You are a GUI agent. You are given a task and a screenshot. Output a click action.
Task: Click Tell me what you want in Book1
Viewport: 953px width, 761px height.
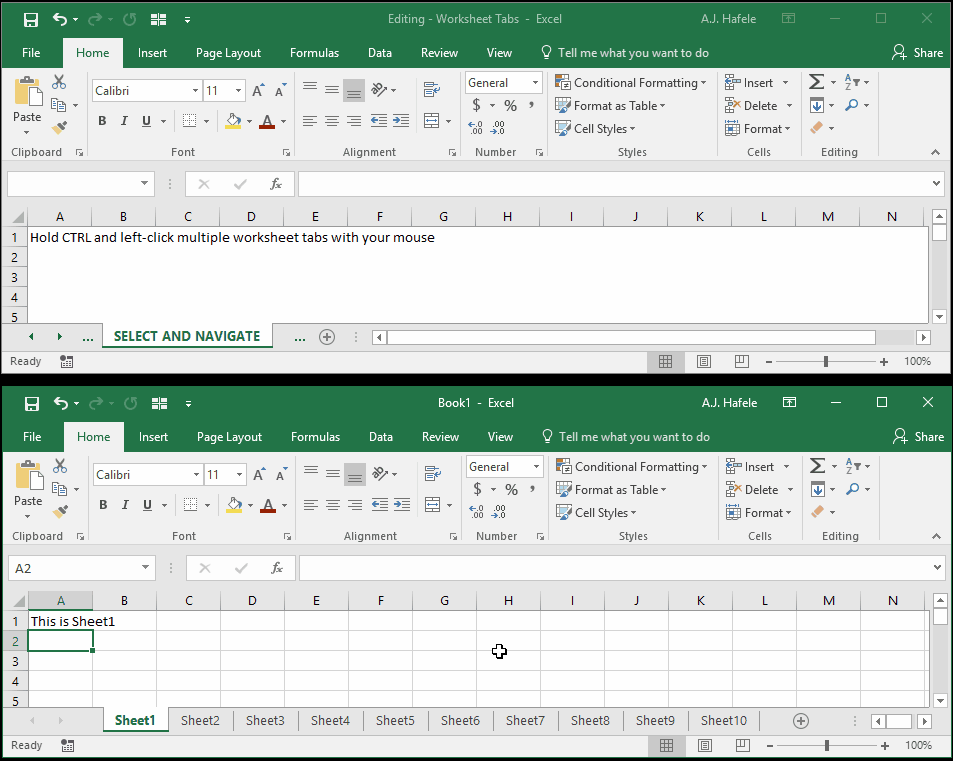[x=625, y=437]
